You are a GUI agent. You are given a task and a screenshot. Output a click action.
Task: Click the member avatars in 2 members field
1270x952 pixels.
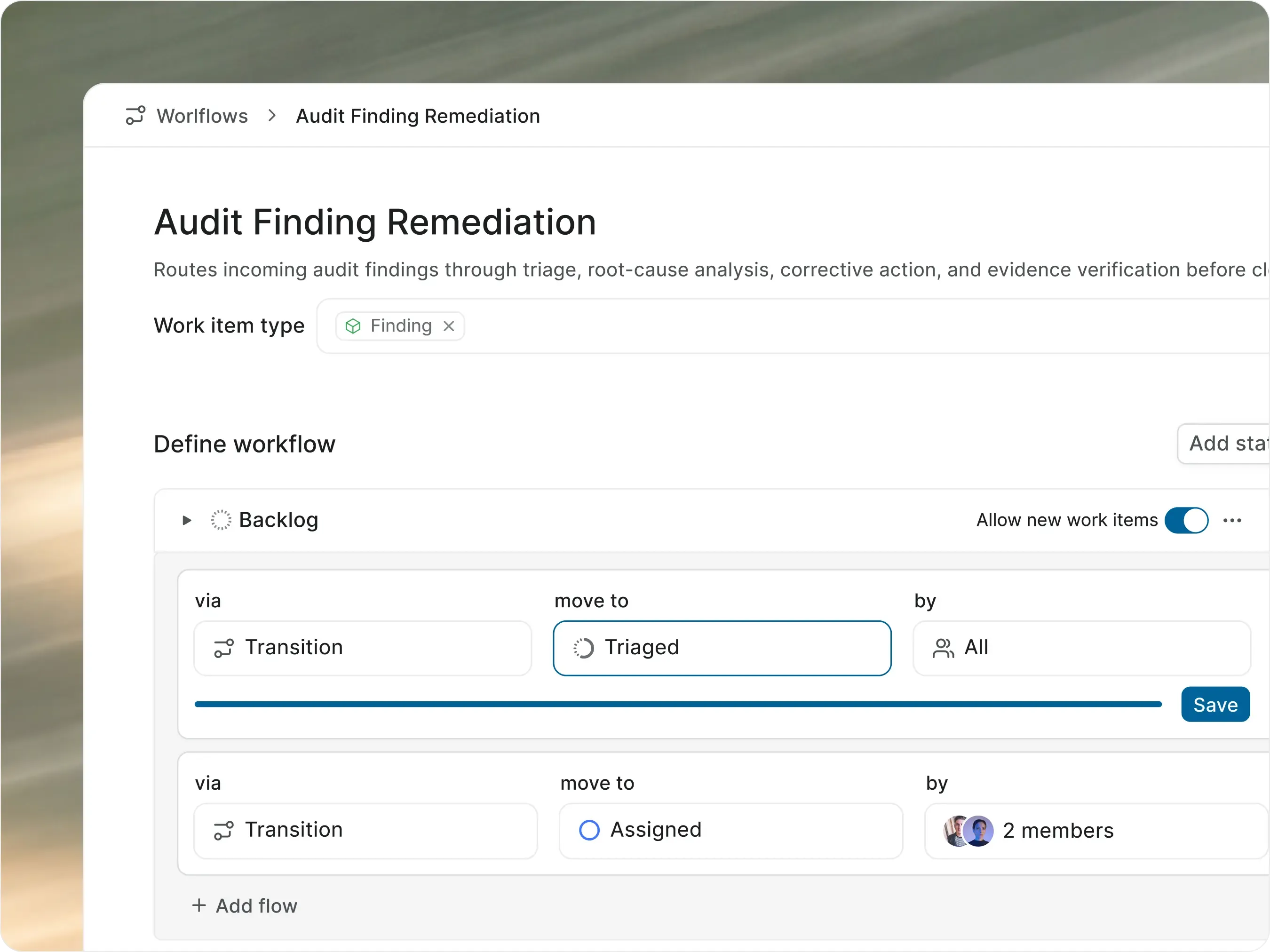(968, 831)
